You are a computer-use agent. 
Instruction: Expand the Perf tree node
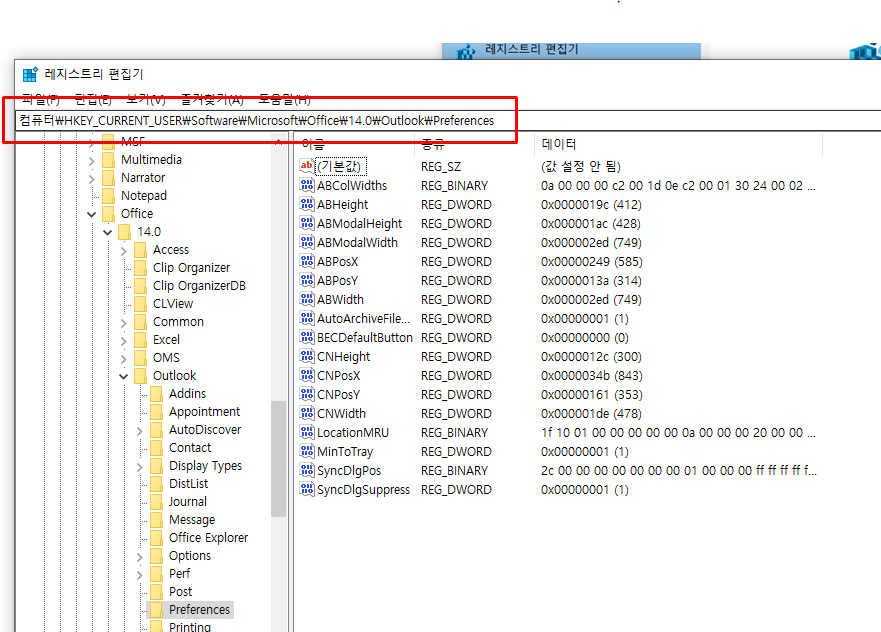click(140, 575)
